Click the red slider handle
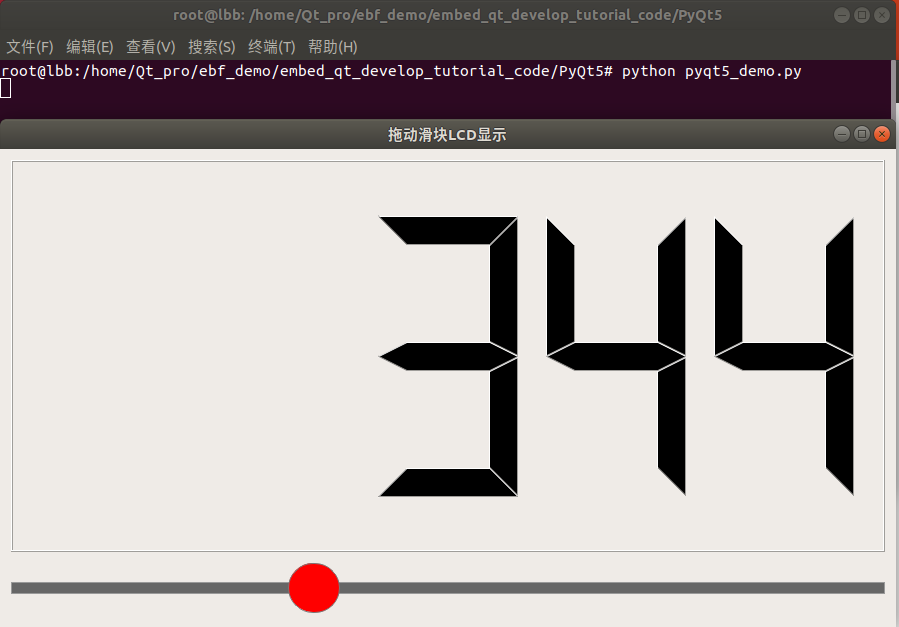Image resolution: width=899 pixels, height=627 pixels. pyautogui.click(x=314, y=587)
